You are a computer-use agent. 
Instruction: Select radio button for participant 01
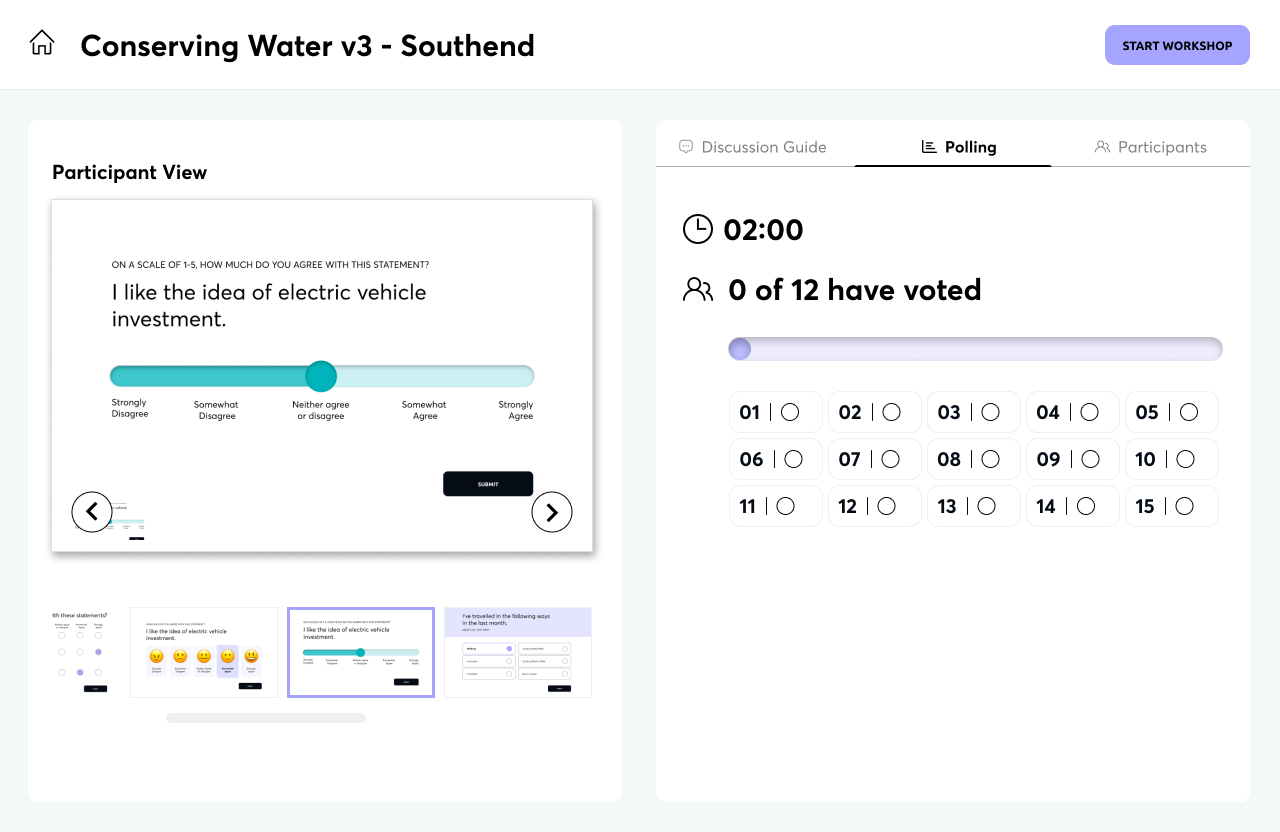point(790,412)
